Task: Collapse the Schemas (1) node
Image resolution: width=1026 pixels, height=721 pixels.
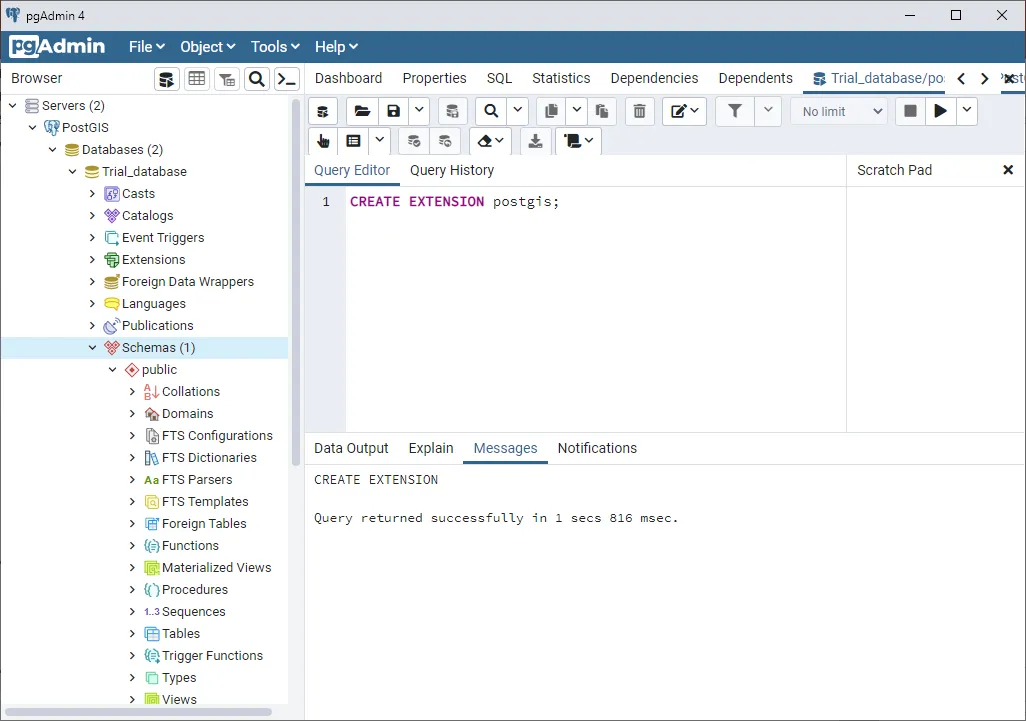Action: [92, 347]
